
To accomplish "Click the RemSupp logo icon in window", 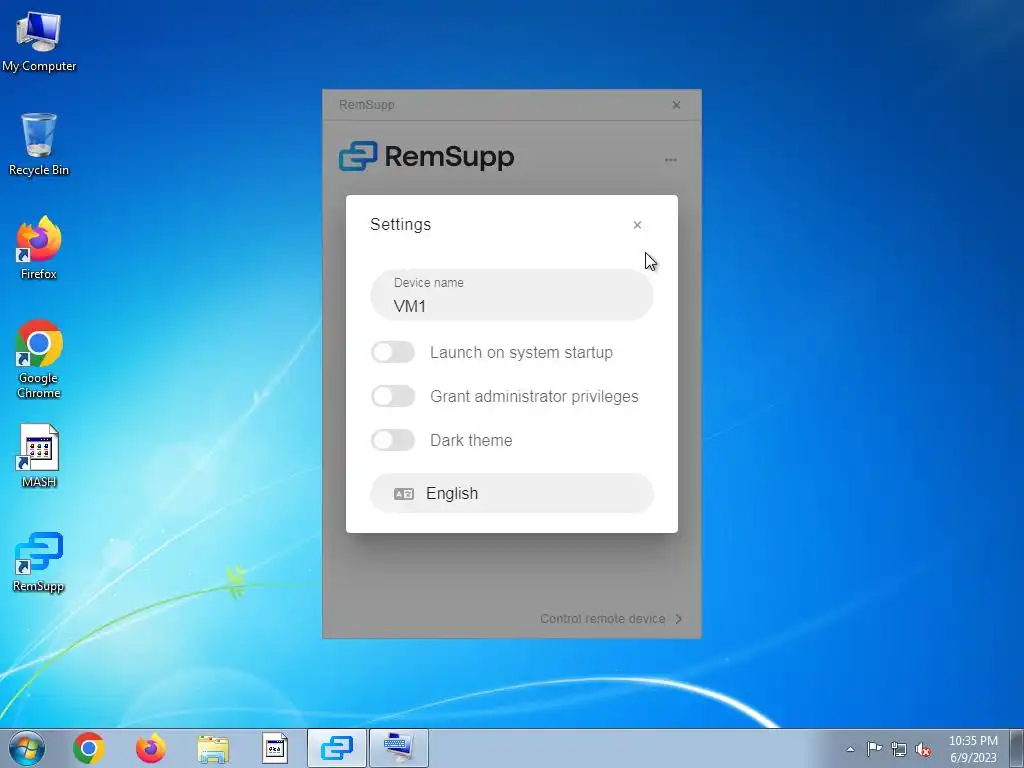I will (358, 156).
